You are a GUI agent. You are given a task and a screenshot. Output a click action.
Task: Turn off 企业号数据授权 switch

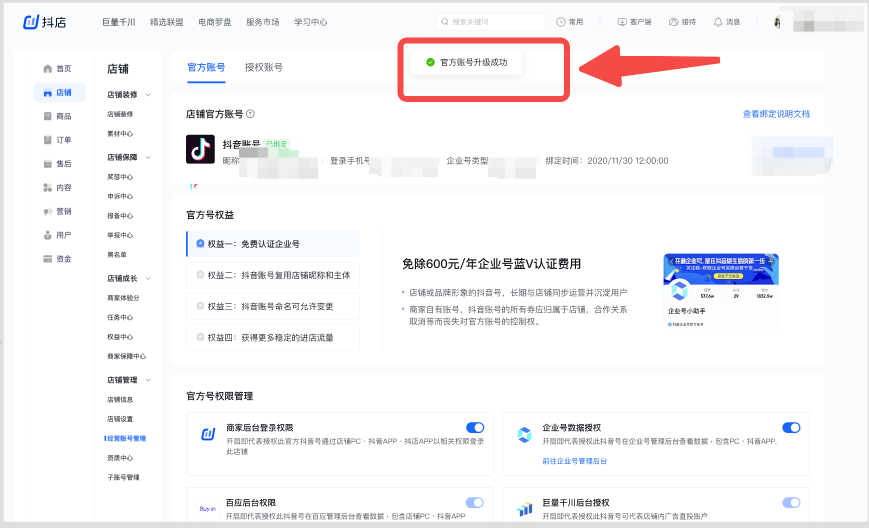click(x=791, y=428)
